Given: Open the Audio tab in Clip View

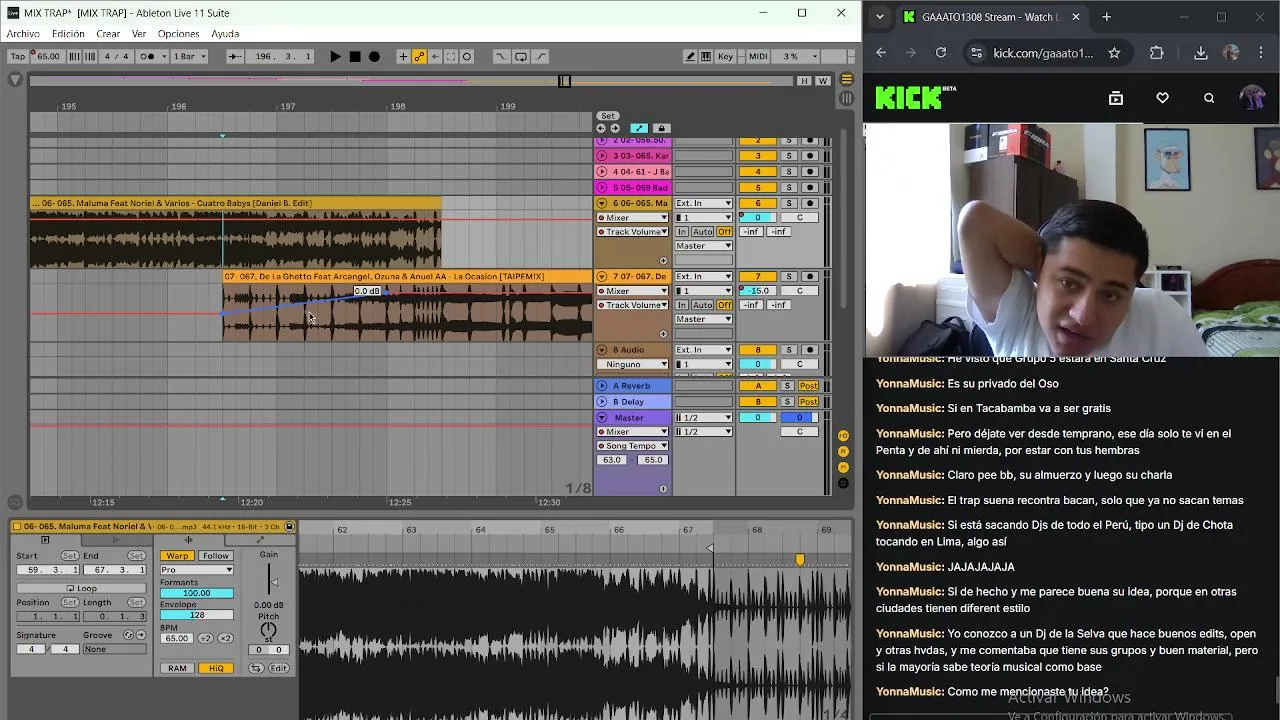Looking at the screenshot, I should (189, 540).
